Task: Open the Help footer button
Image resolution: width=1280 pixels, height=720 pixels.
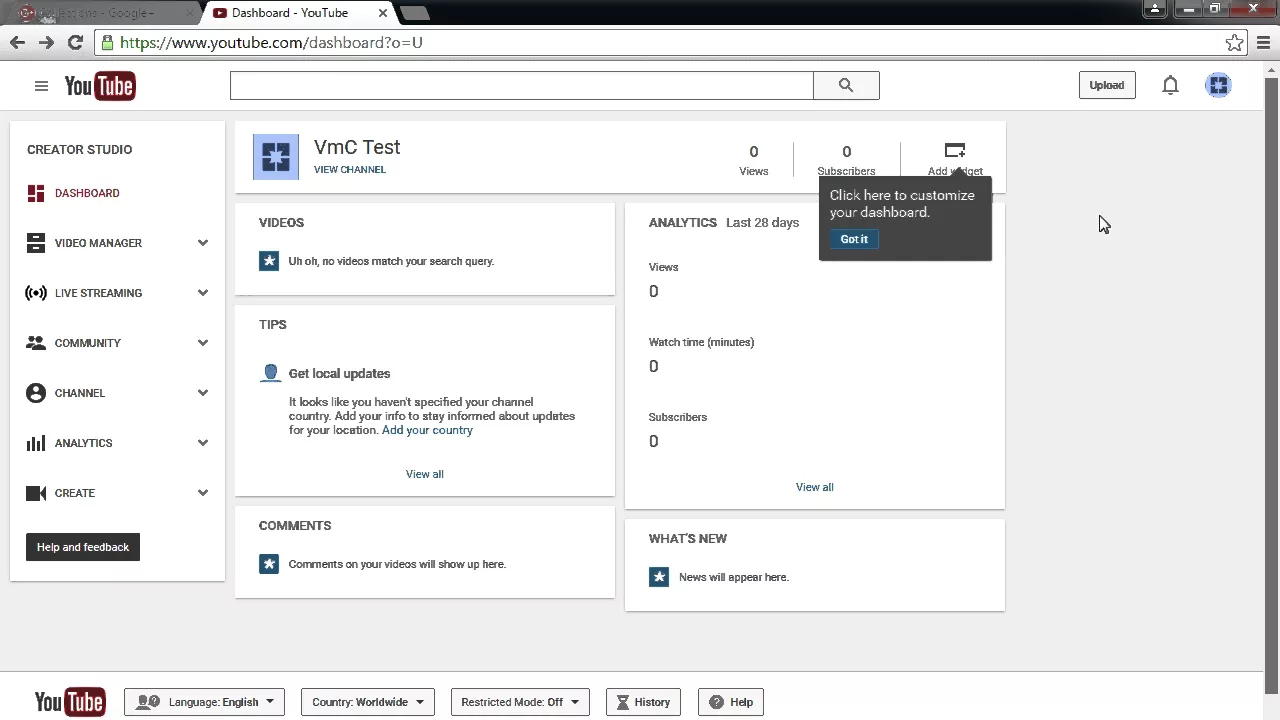Action: click(x=731, y=702)
